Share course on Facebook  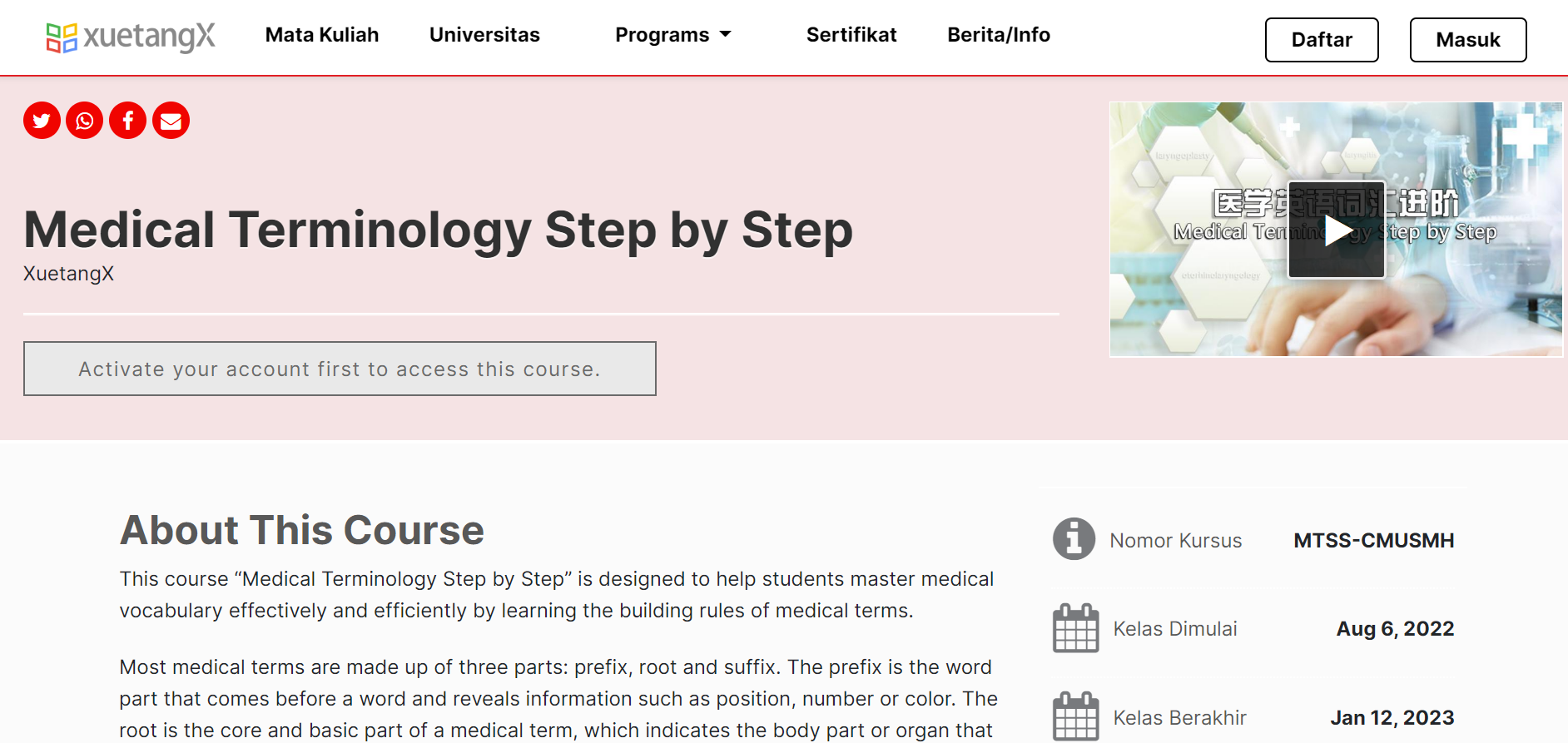coord(128,121)
